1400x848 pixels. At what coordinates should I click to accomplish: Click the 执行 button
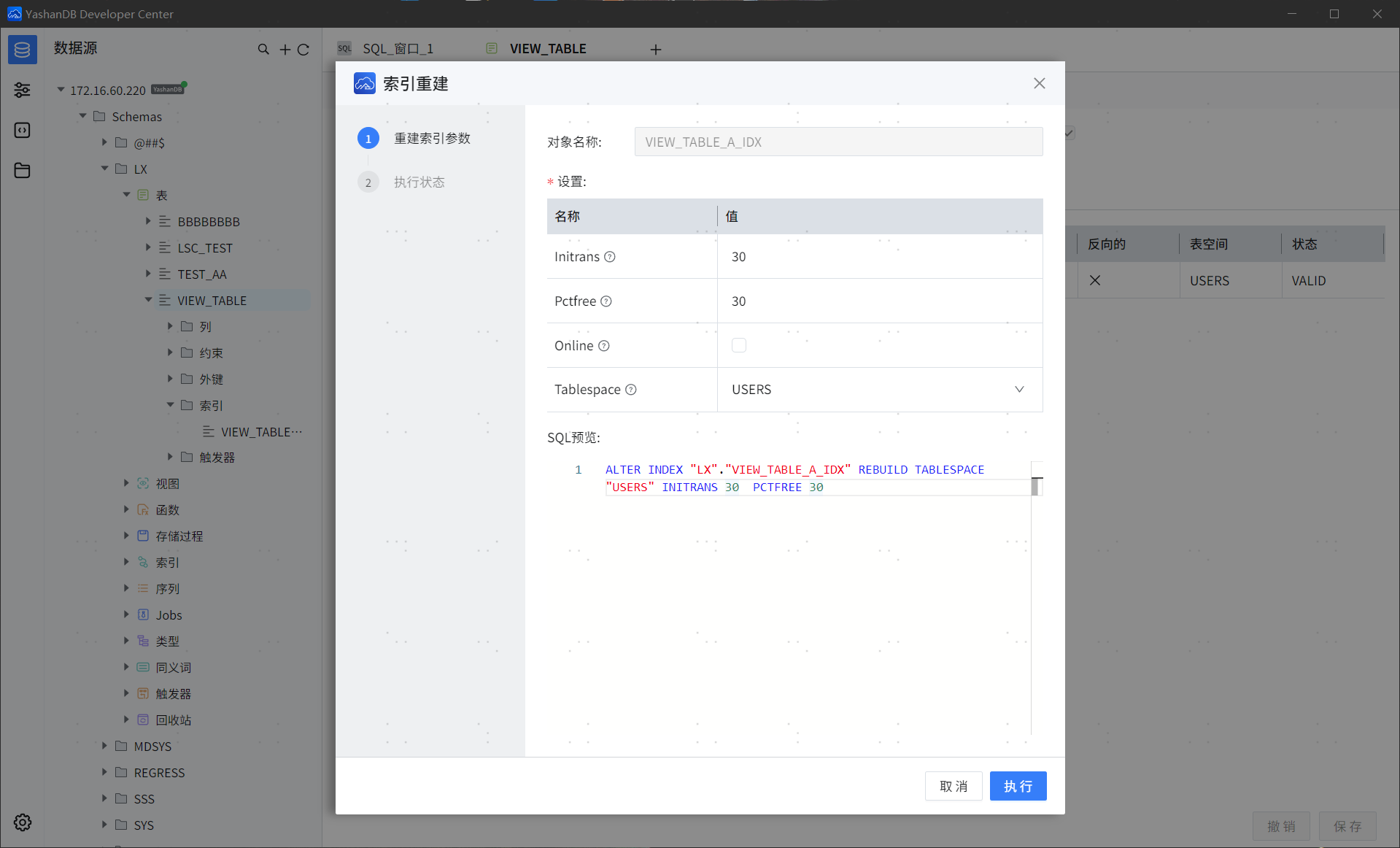point(1018,786)
